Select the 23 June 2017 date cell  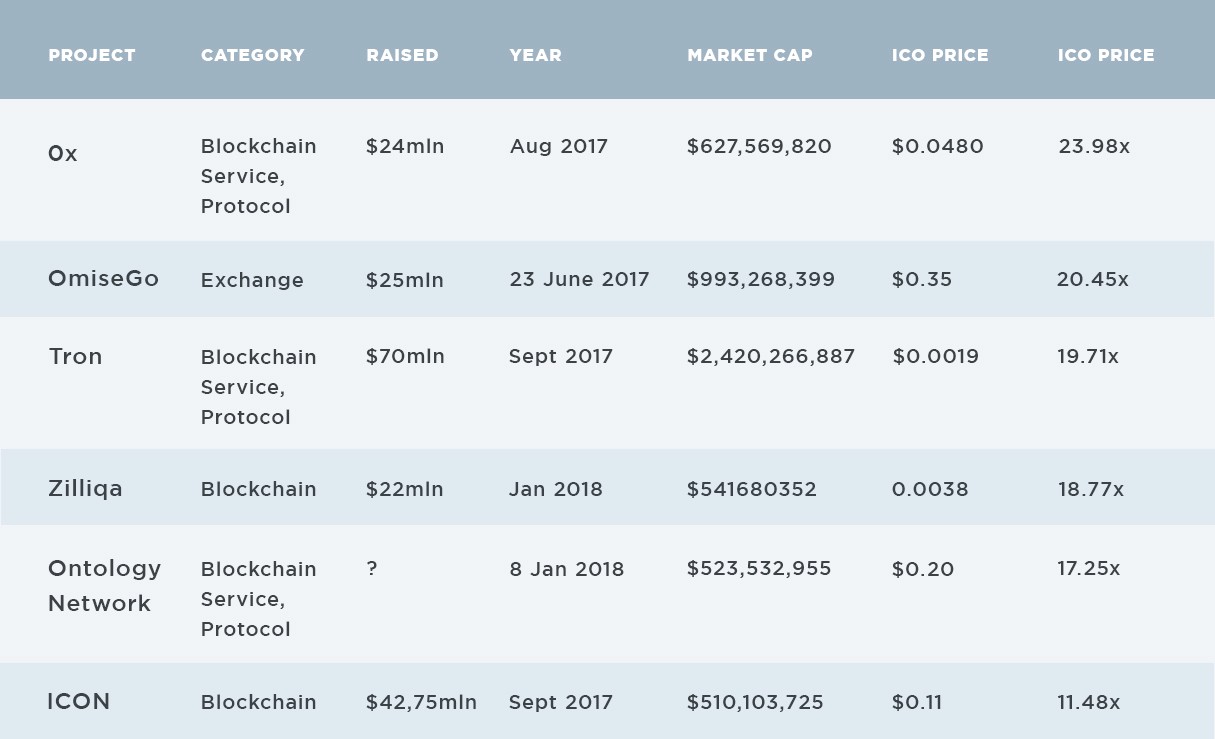579,280
